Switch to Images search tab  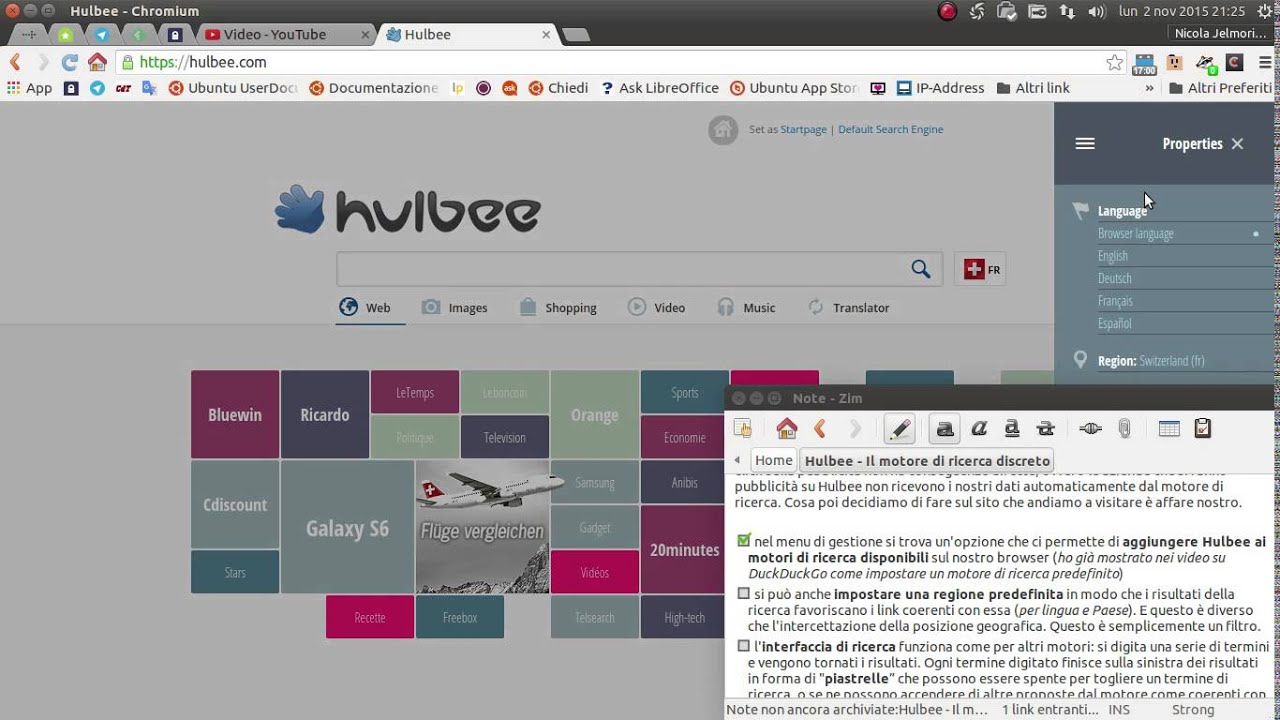(x=454, y=307)
